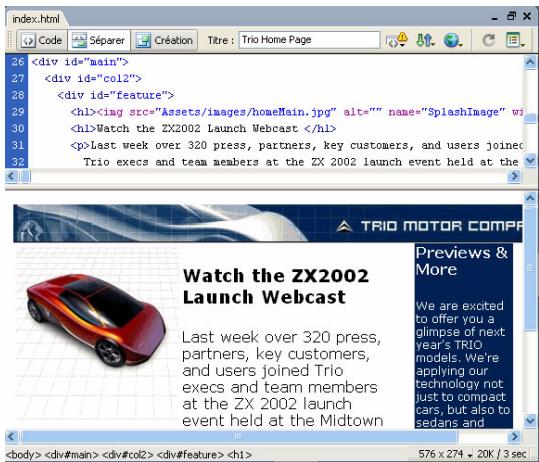Switch to Création design view

pos(165,40)
